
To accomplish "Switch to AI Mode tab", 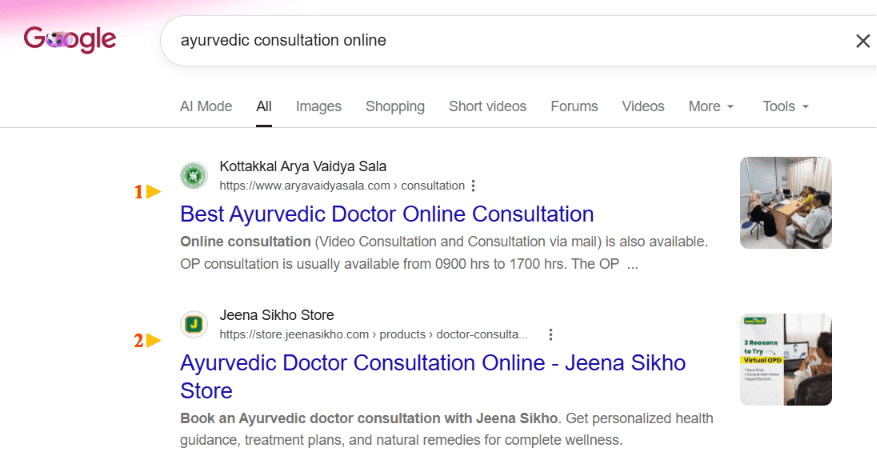I will (x=206, y=106).
